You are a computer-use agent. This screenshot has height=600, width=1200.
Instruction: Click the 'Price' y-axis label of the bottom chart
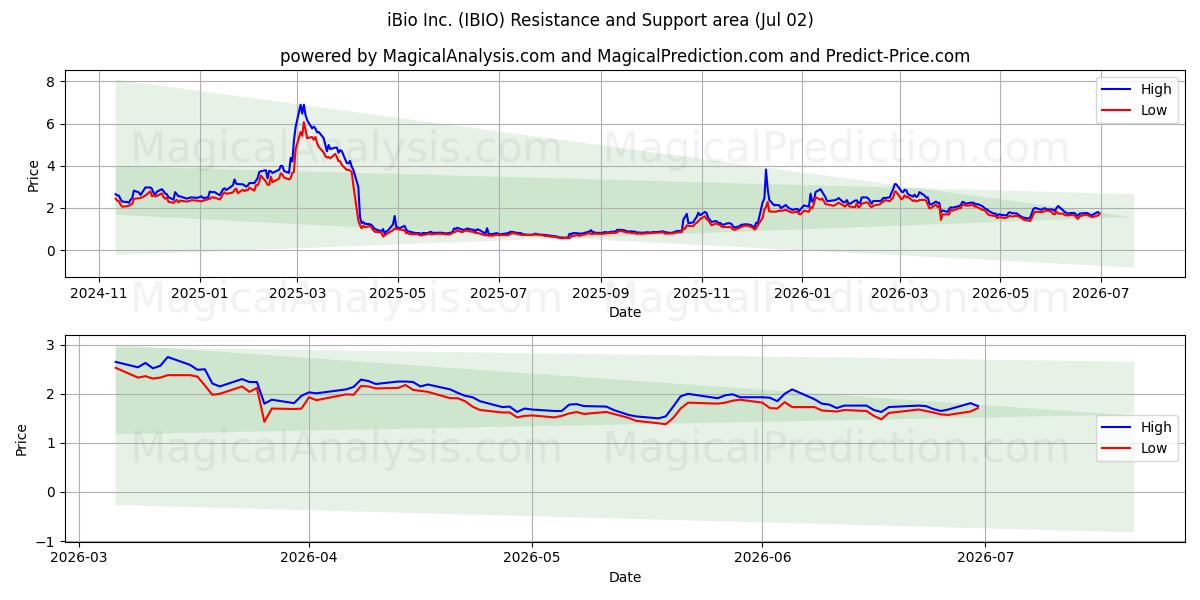[x=22, y=439]
